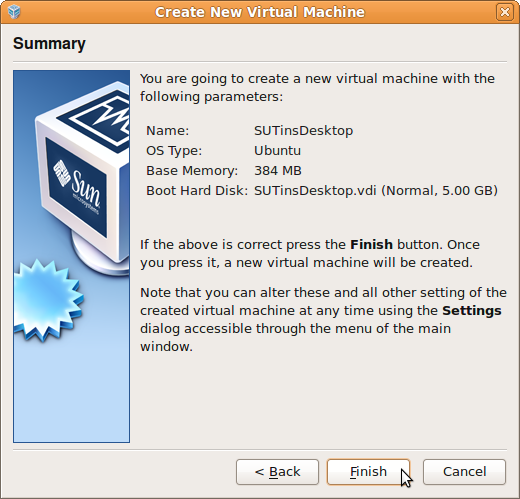Click the Base Memory: label

point(192,171)
